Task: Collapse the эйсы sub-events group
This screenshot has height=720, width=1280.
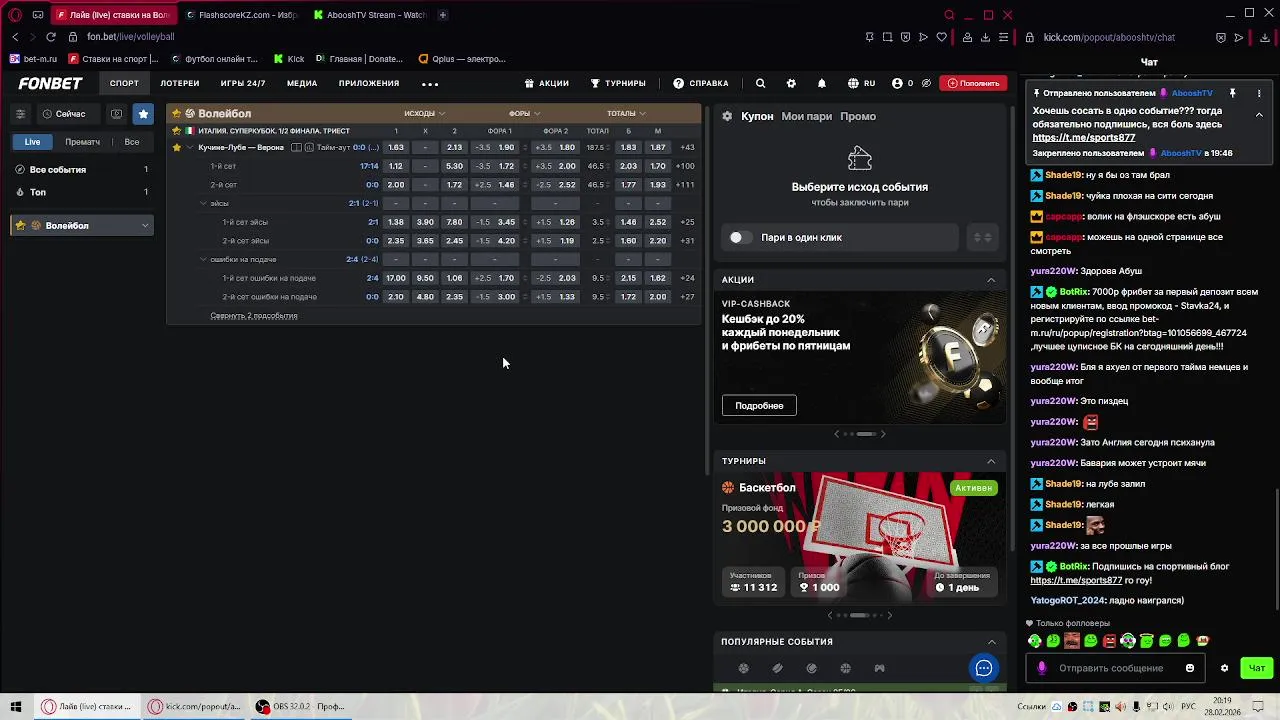Action: [x=203, y=203]
